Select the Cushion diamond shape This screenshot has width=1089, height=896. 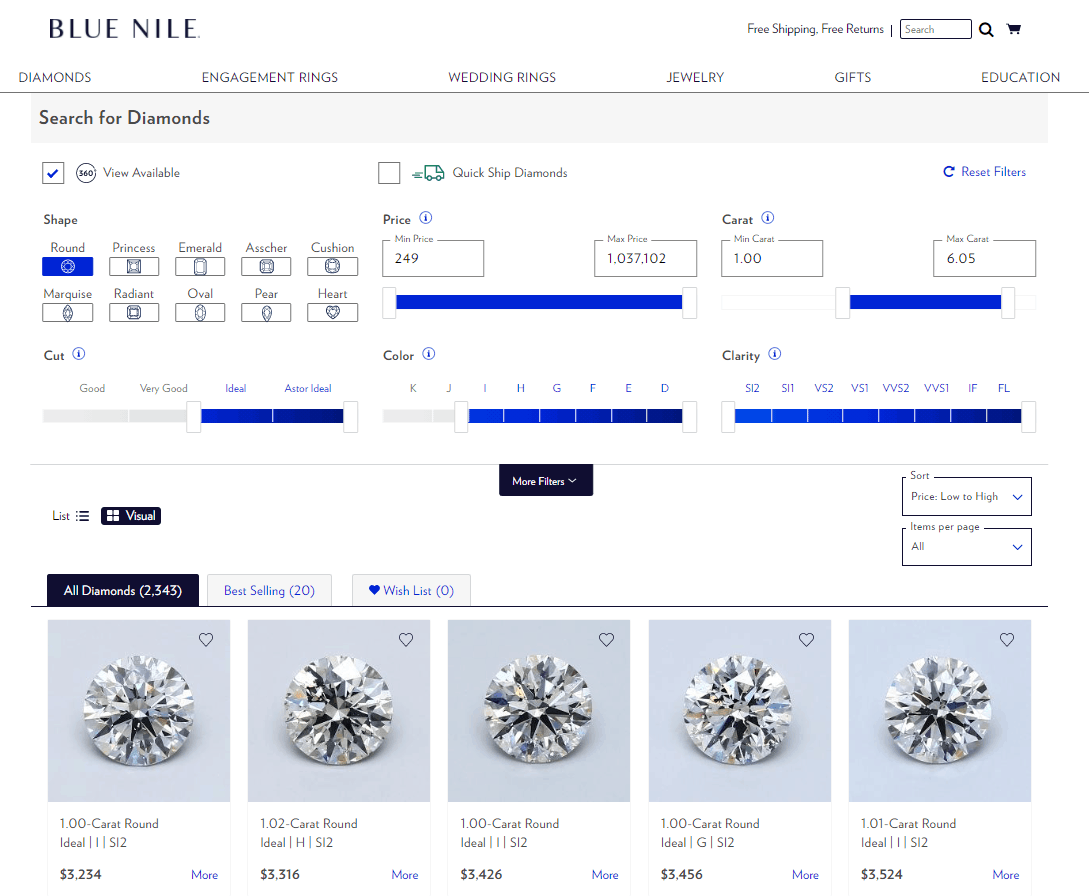(332, 265)
